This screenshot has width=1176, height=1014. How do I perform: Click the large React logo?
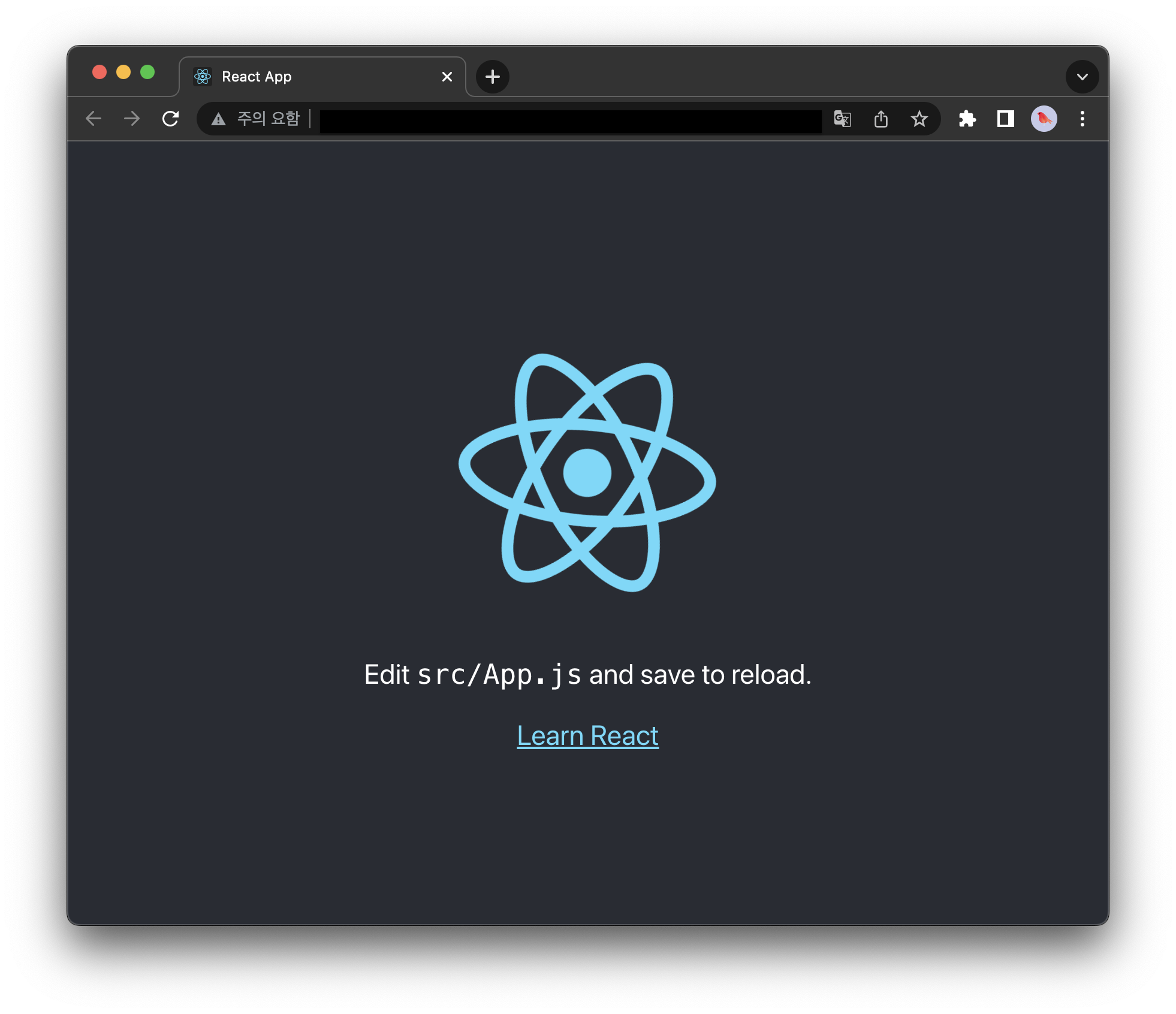pyautogui.click(x=587, y=472)
